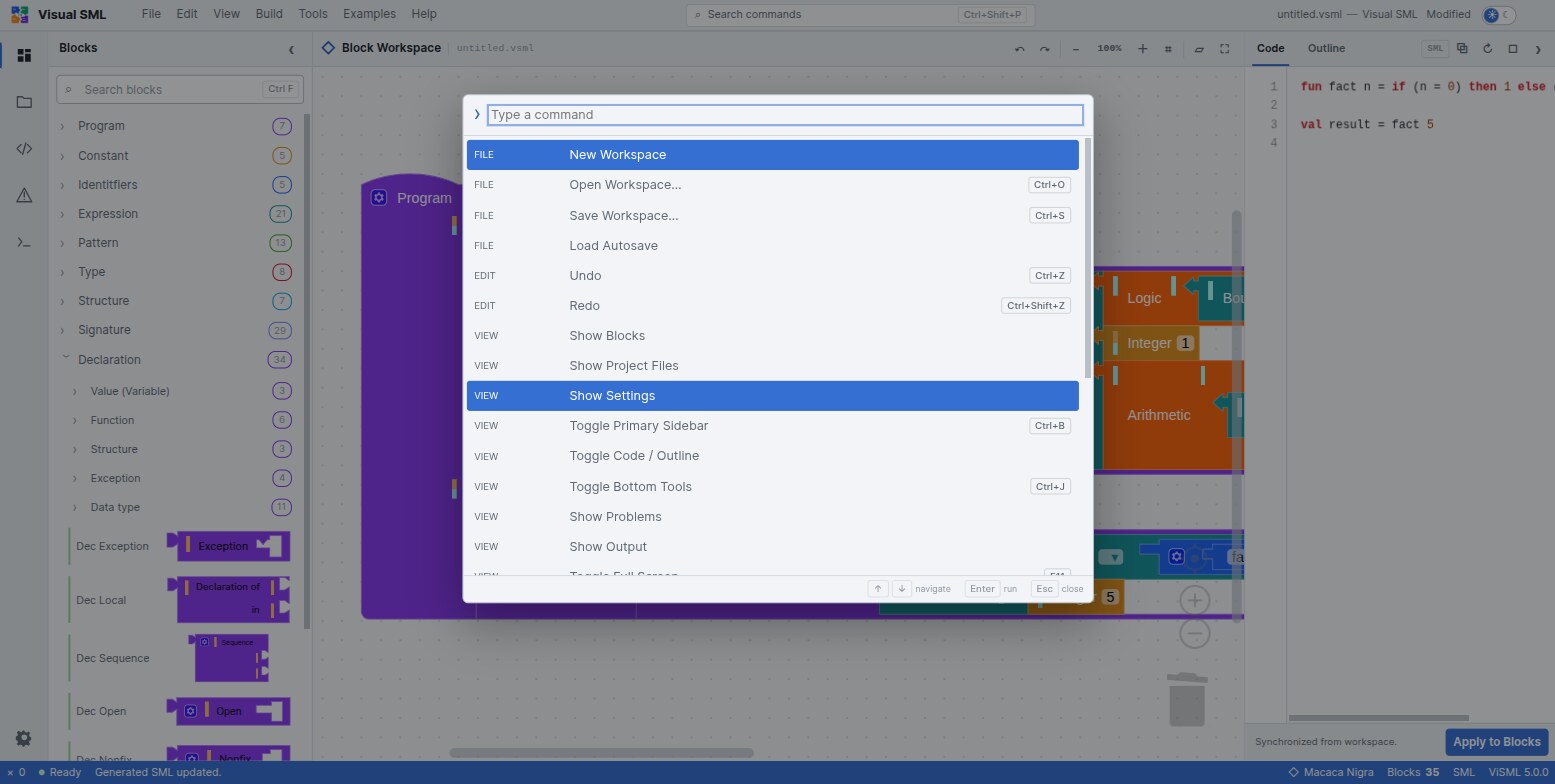This screenshot has width=1555, height=784.
Task: Click the Block Workspace diamond icon
Action: point(328,48)
